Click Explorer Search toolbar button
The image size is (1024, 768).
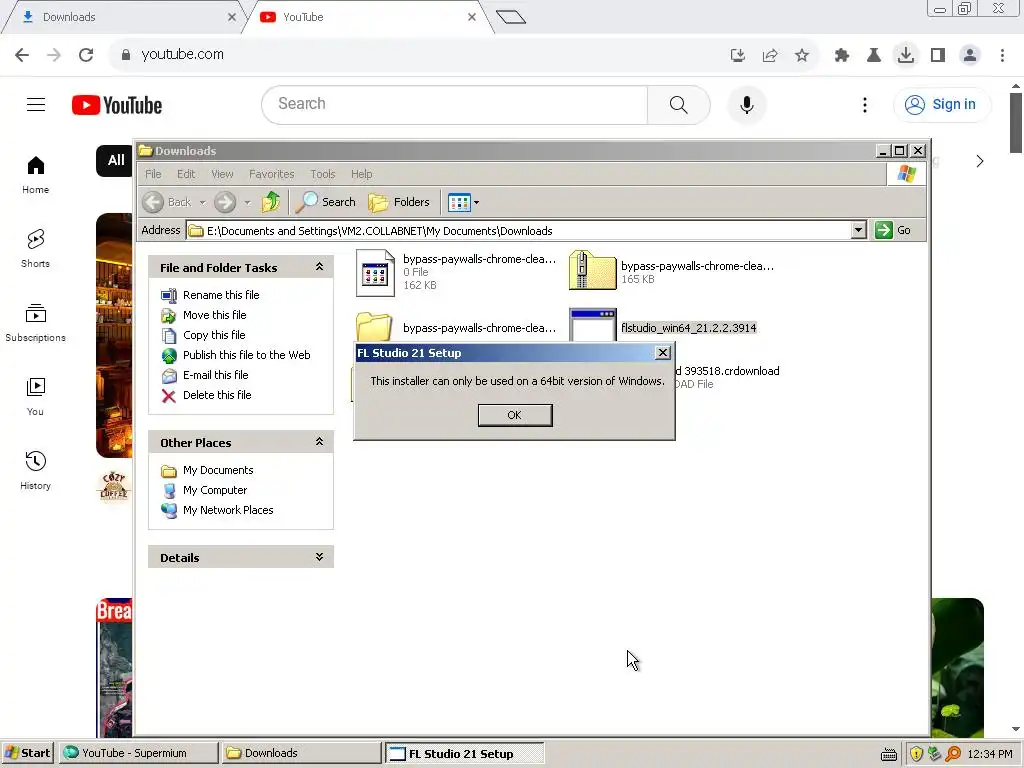(325, 202)
